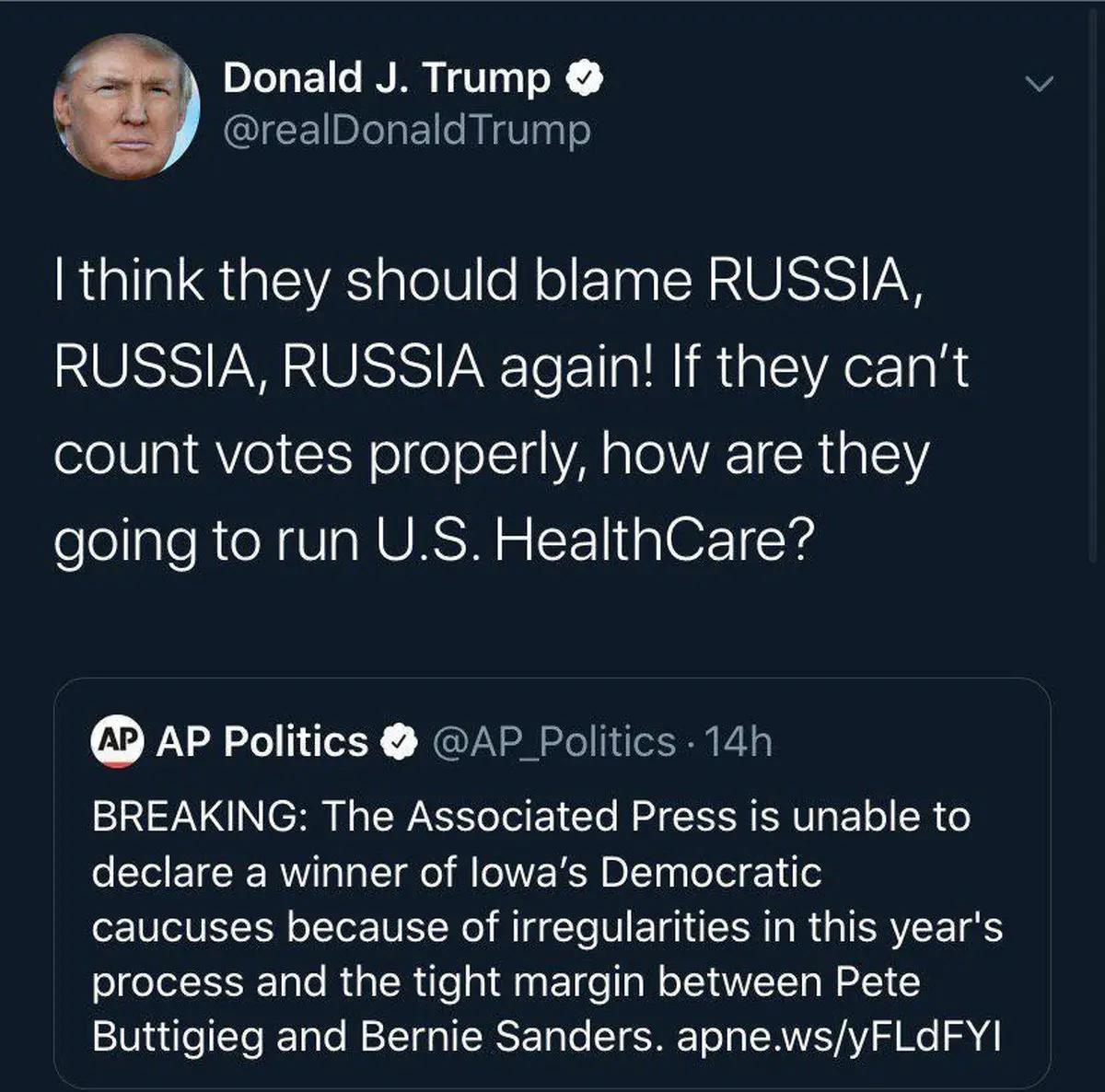Open the AP Politics account name
The image size is (1105, 1092).
point(262,741)
